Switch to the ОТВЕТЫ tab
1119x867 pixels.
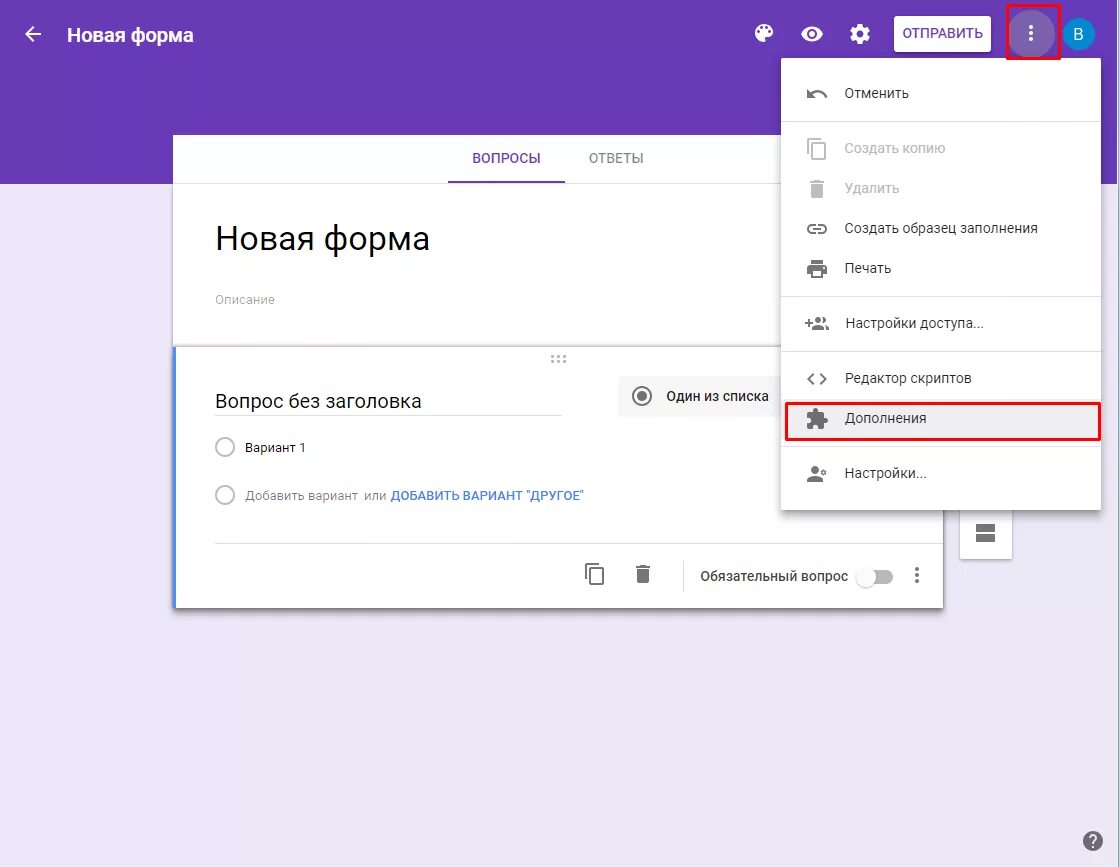click(616, 158)
